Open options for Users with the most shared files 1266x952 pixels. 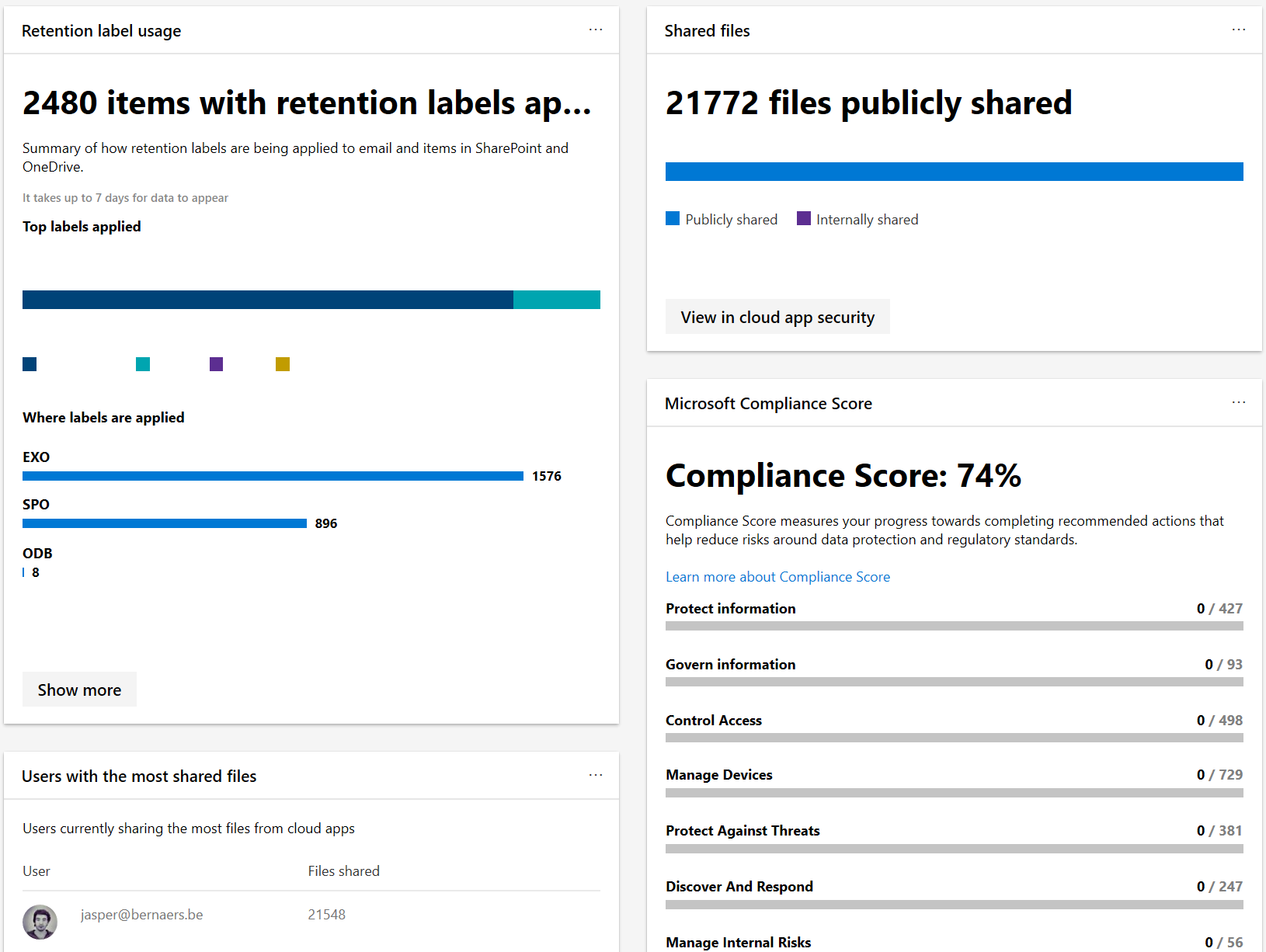595,775
